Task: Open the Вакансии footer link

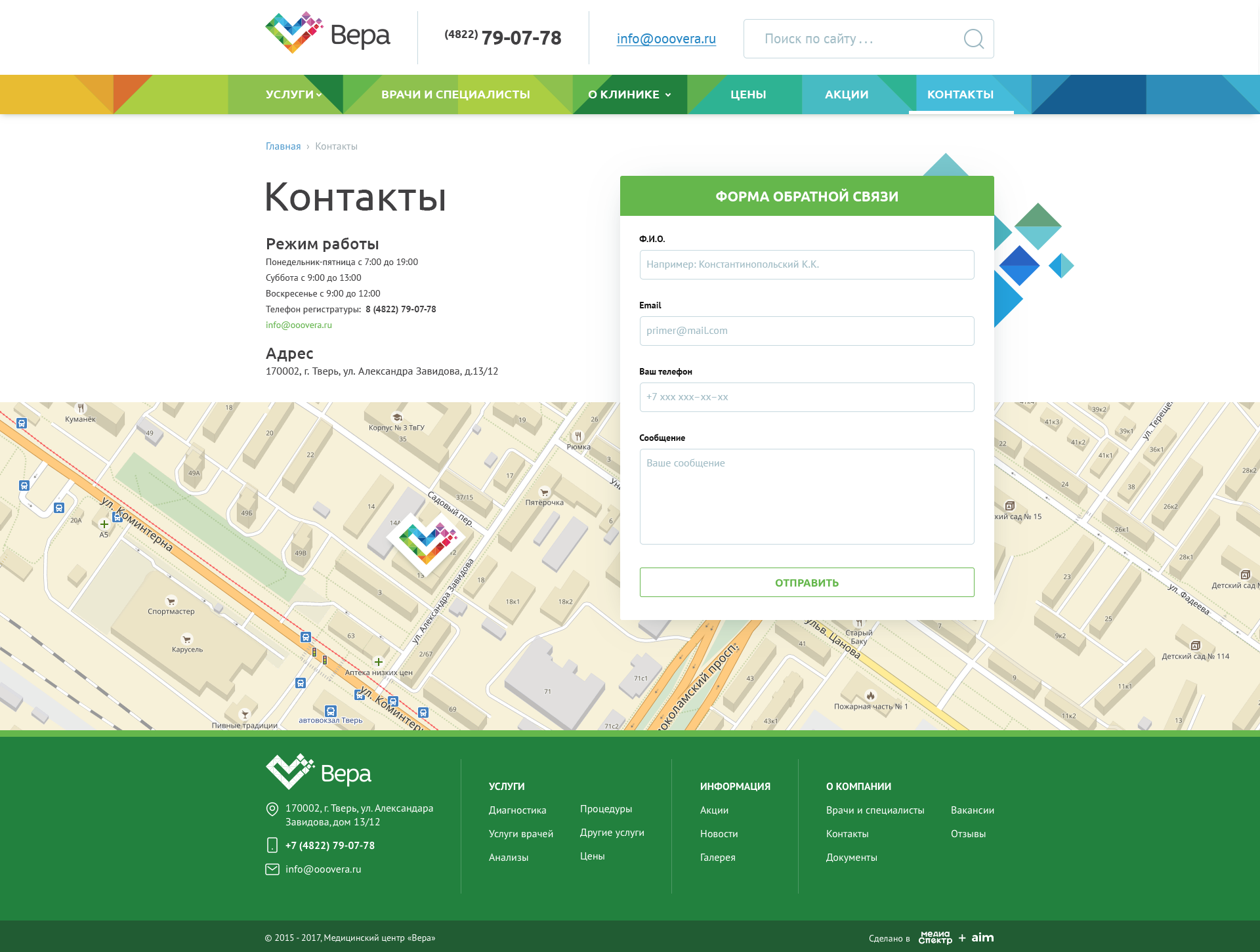Action: [x=973, y=810]
